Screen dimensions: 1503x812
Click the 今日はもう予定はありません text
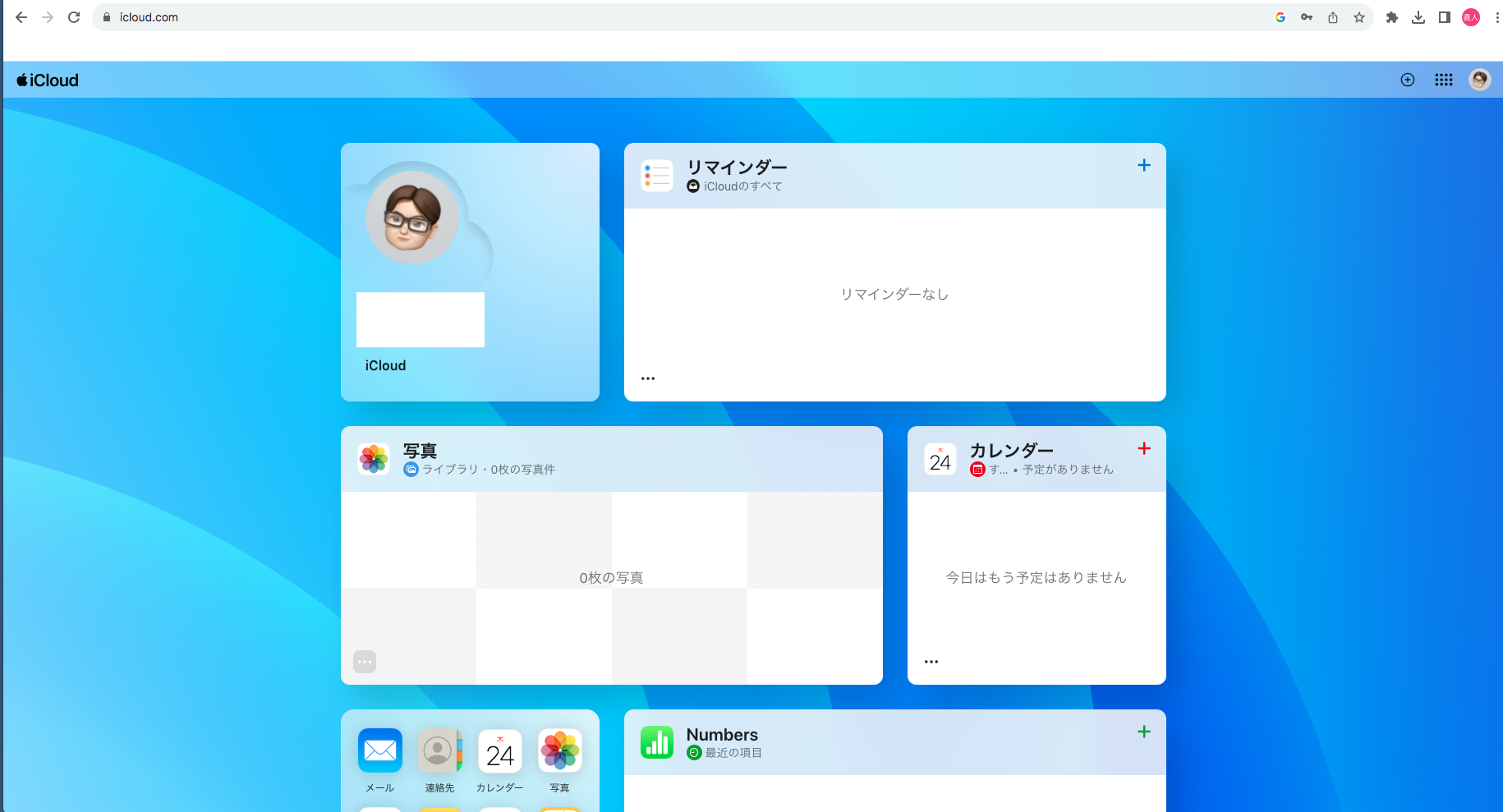point(1036,577)
